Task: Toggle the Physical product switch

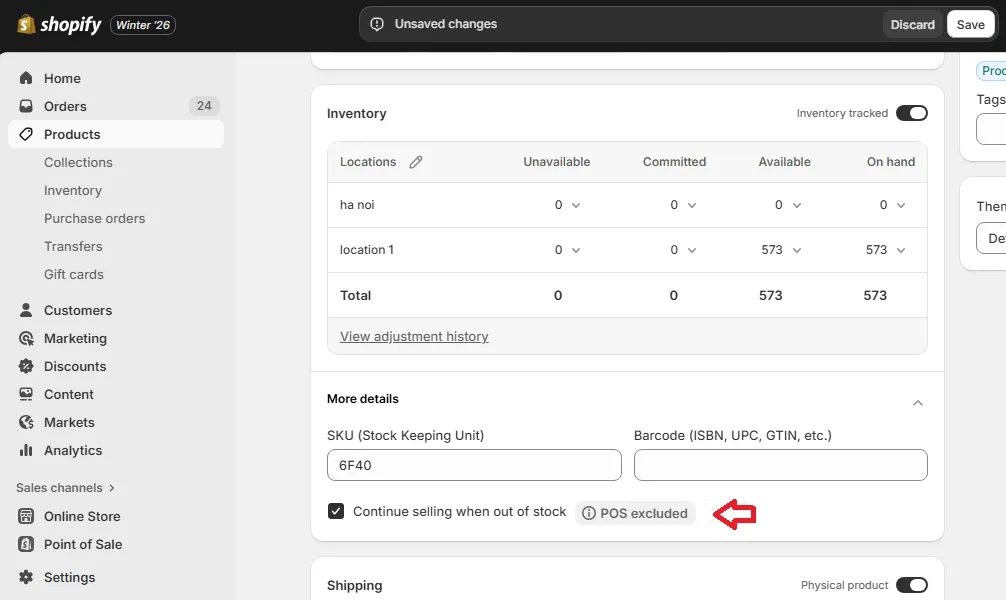Action: 911,585
